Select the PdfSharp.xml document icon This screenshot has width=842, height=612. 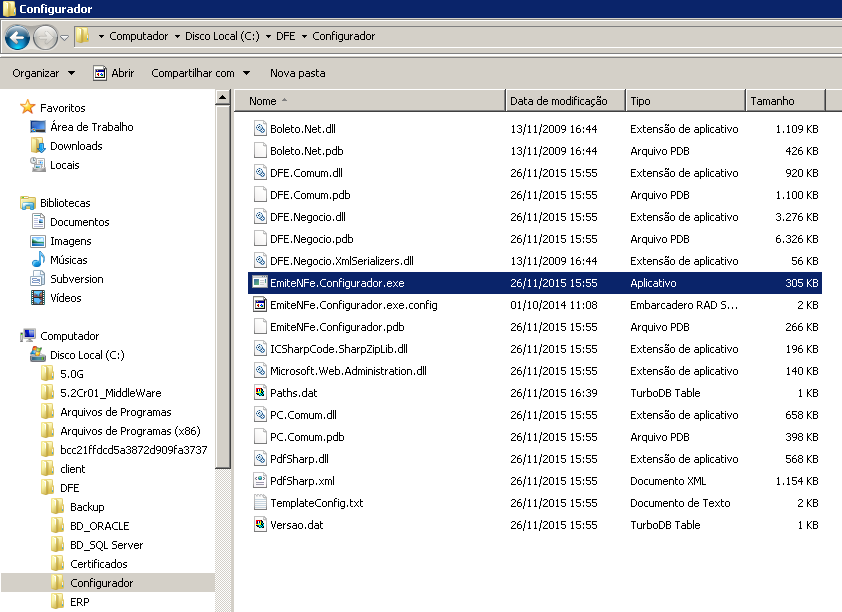pos(260,480)
